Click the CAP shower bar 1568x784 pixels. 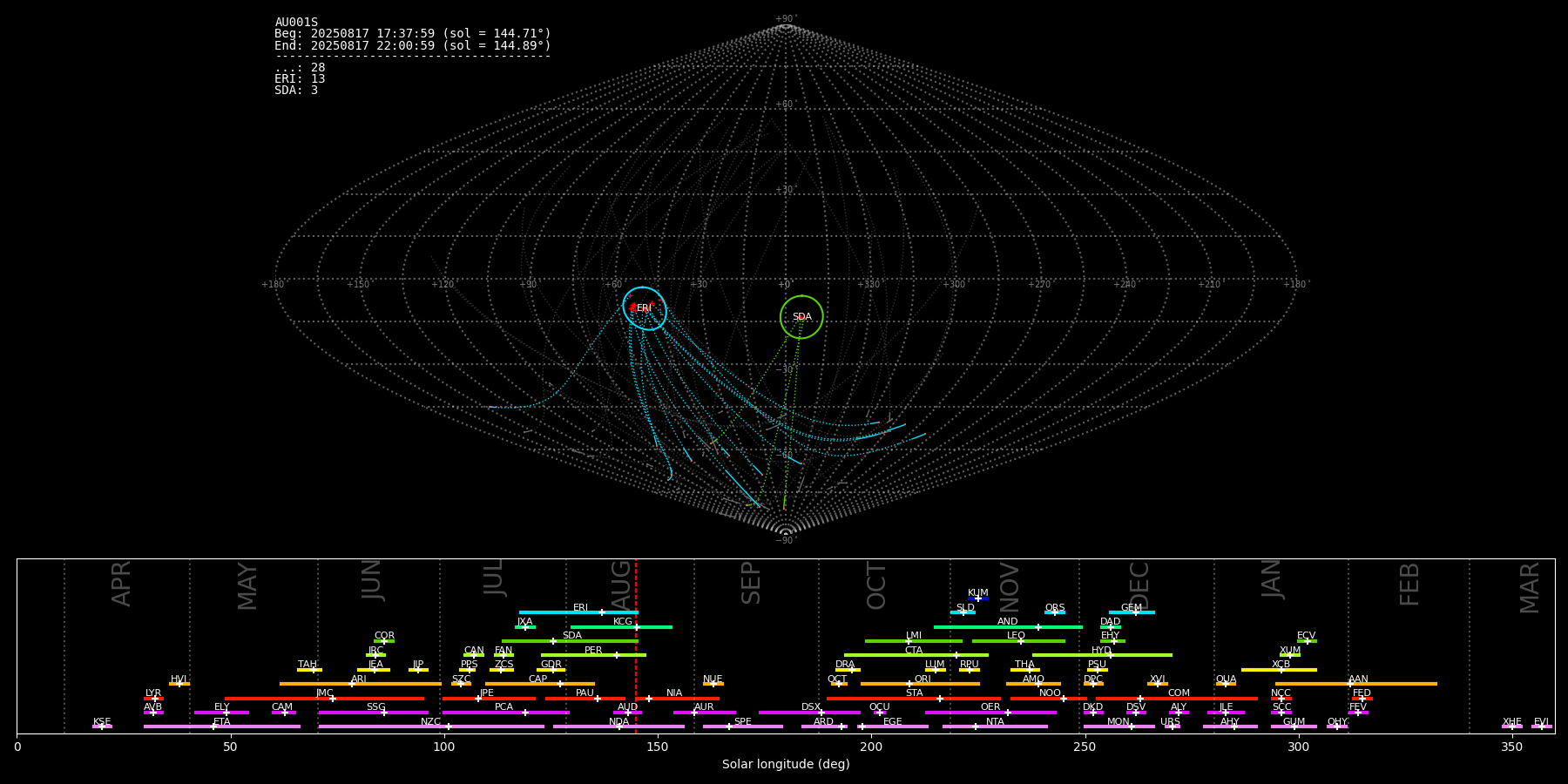[x=540, y=684]
